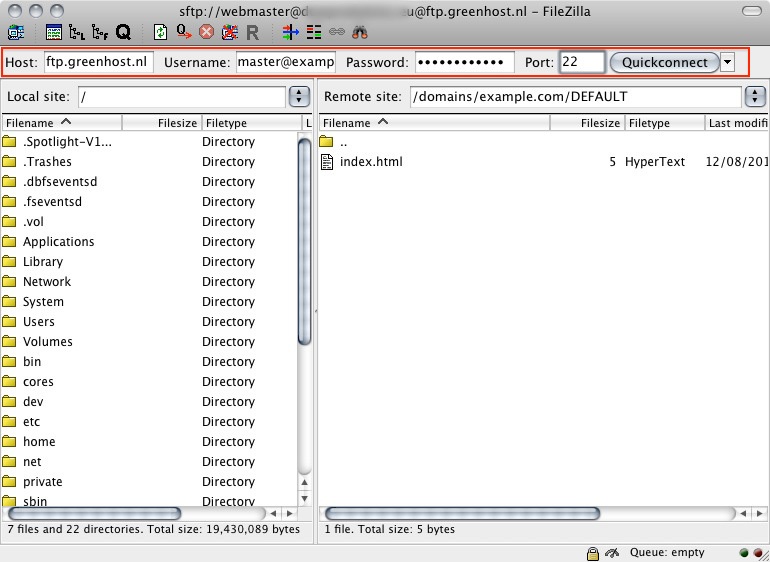Reconnect to last server icon
Image resolution: width=770 pixels, height=562 pixels.
click(252, 33)
